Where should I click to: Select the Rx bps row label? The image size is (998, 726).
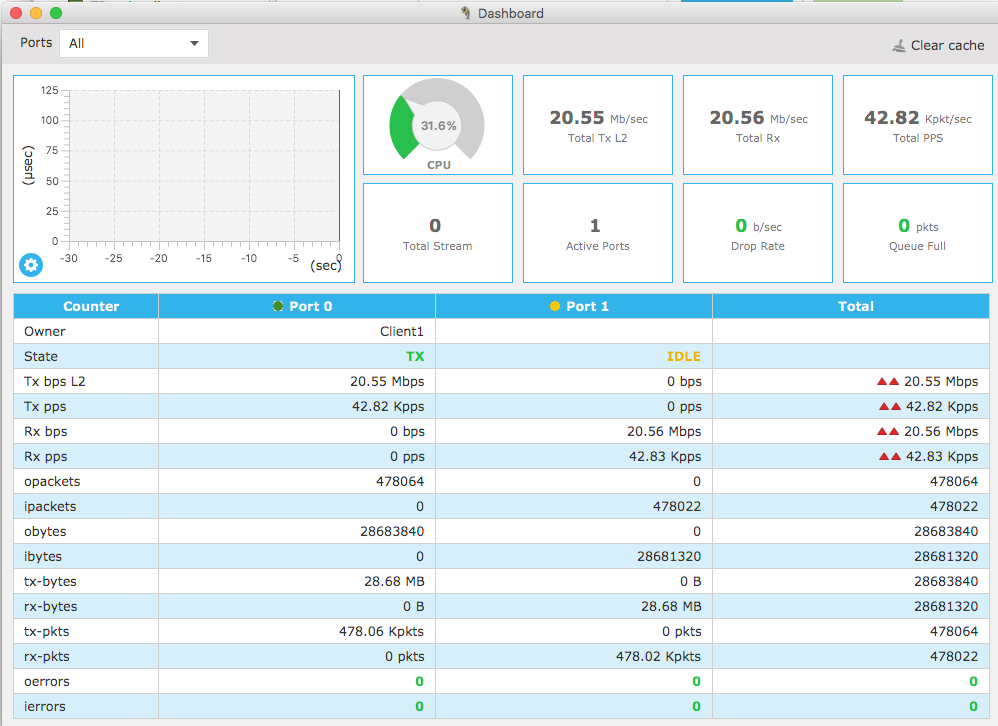46,431
